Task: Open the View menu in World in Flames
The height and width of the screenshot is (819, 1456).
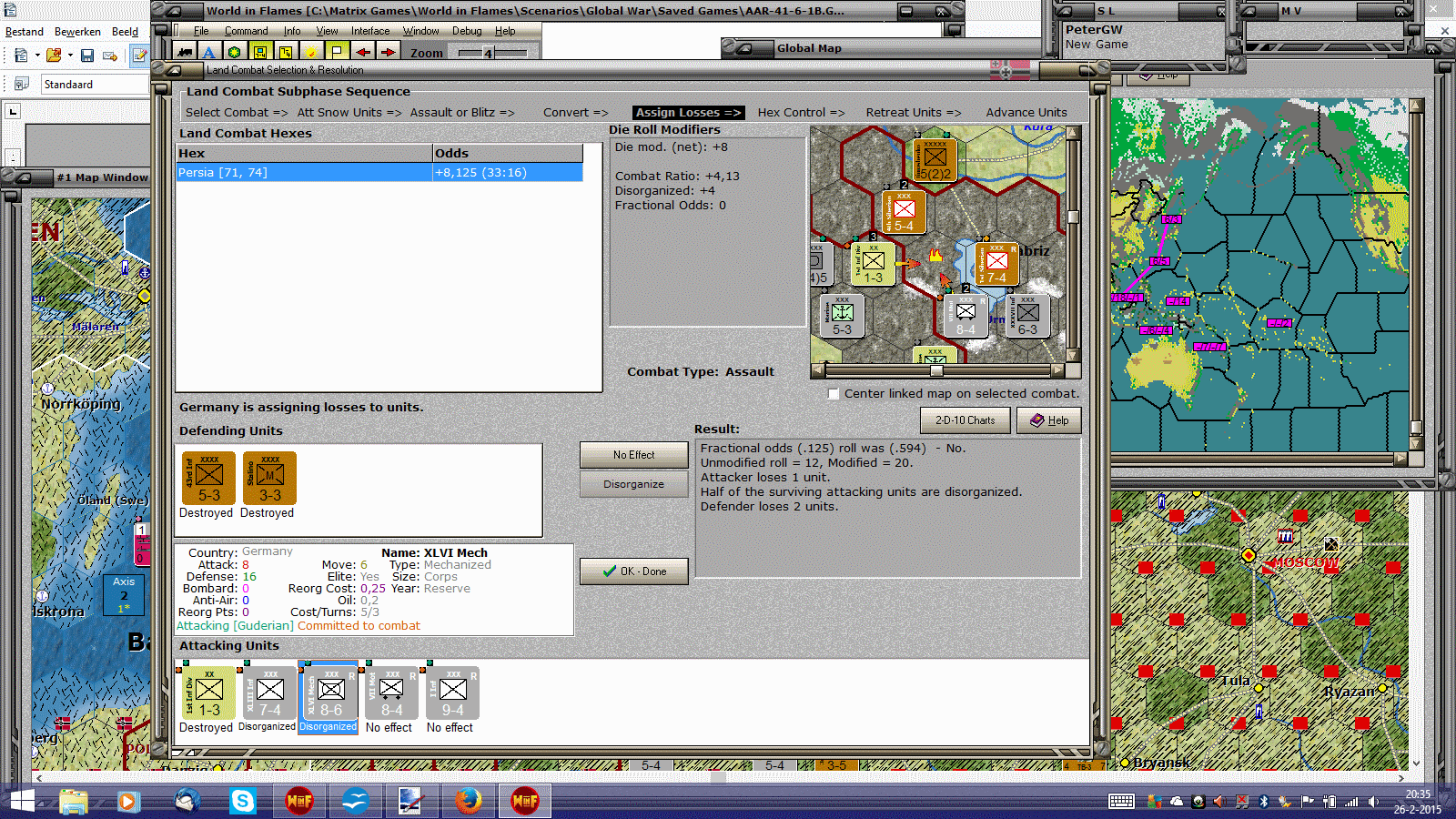Action: click(327, 31)
